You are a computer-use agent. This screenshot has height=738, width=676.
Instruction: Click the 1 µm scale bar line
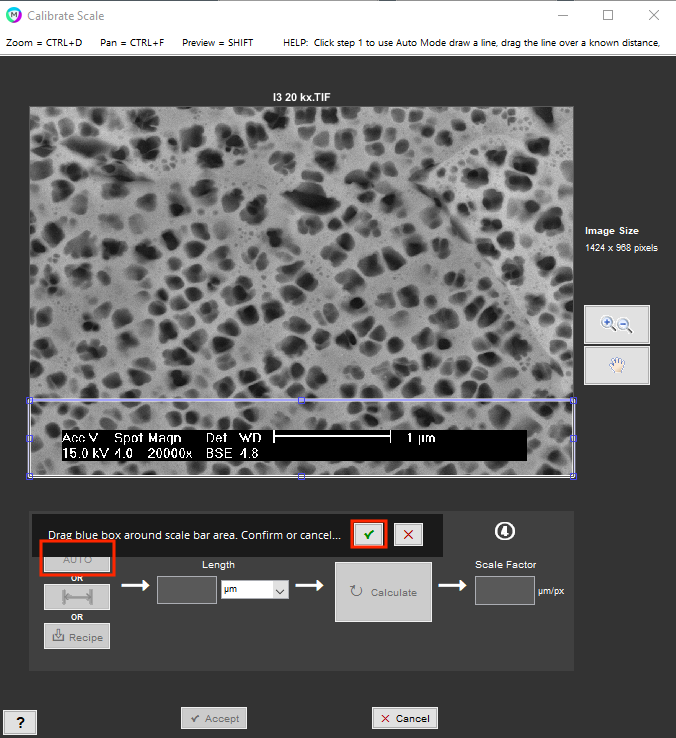pos(331,437)
